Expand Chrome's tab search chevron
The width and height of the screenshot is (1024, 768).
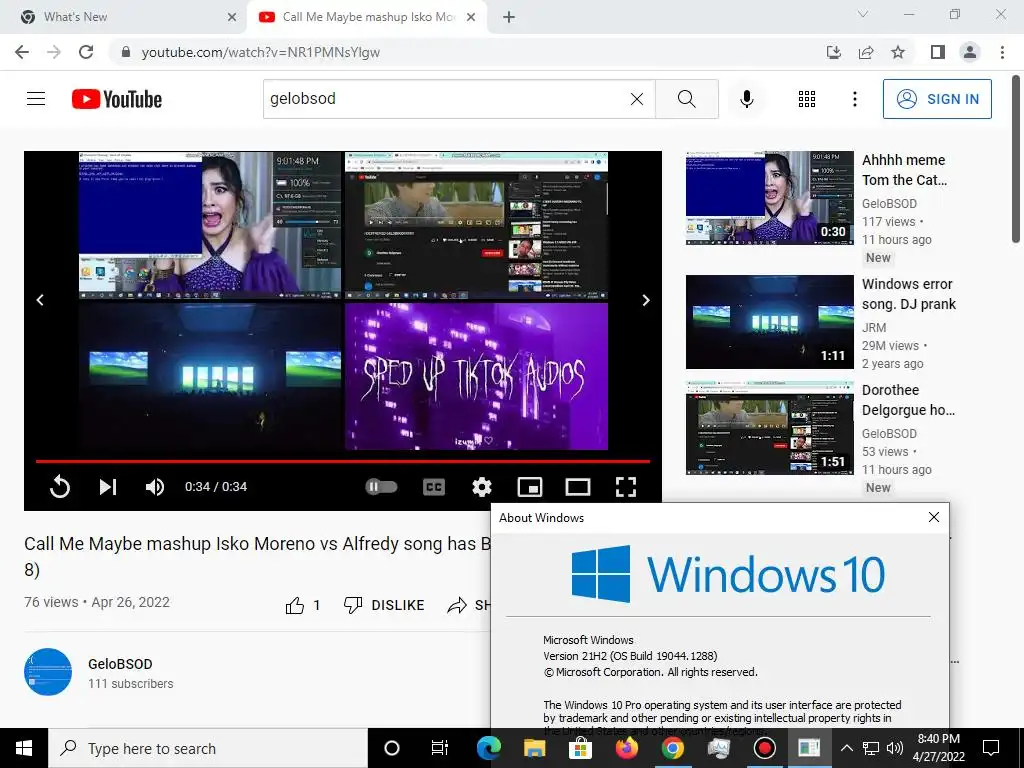(863, 14)
